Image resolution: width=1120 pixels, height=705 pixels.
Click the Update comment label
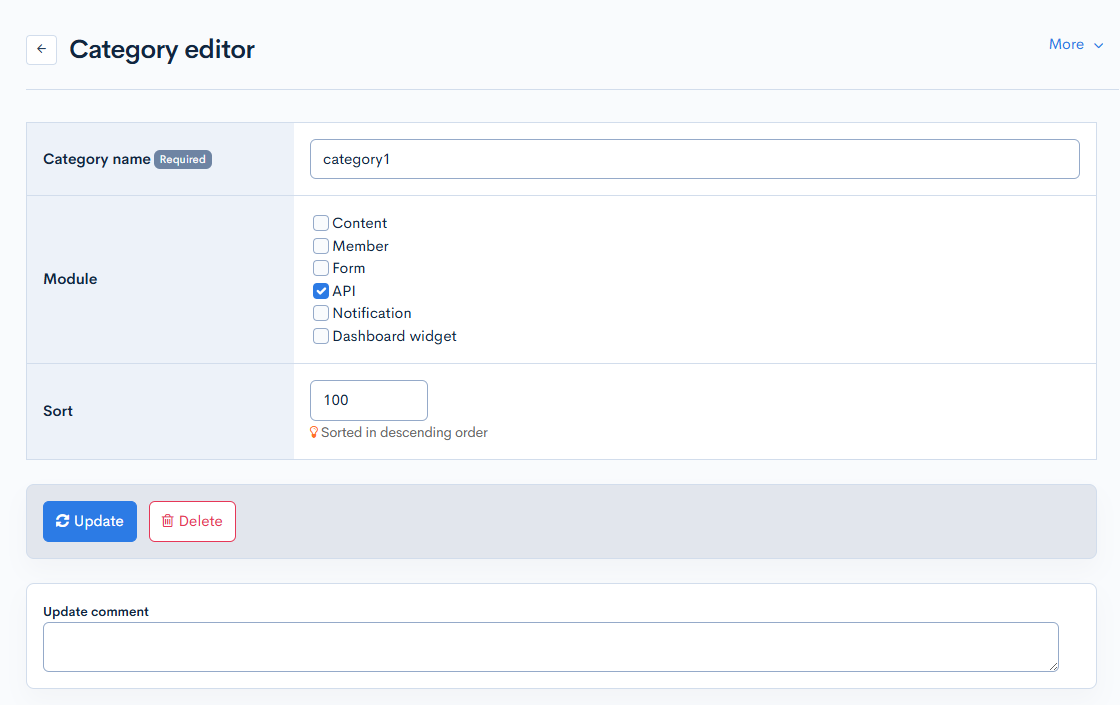[x=96, y=611]
